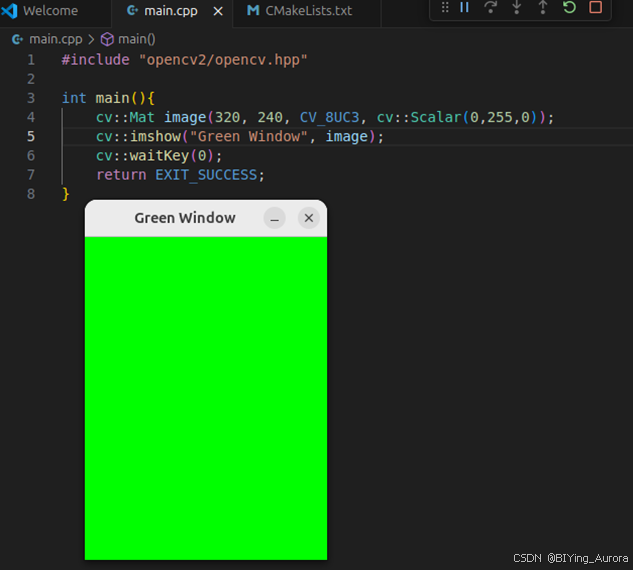
Task: Click the C++ file icon on main.cpp tab
Action: click(132, 10)
